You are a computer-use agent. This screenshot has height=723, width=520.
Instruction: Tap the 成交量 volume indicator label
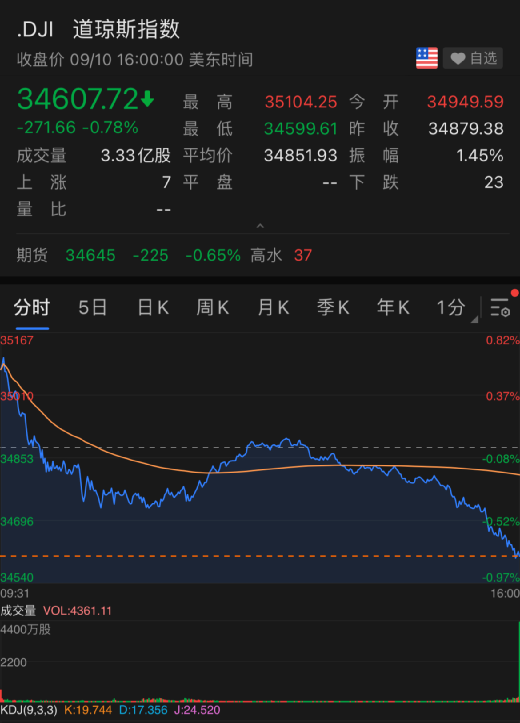pos(18,611)
